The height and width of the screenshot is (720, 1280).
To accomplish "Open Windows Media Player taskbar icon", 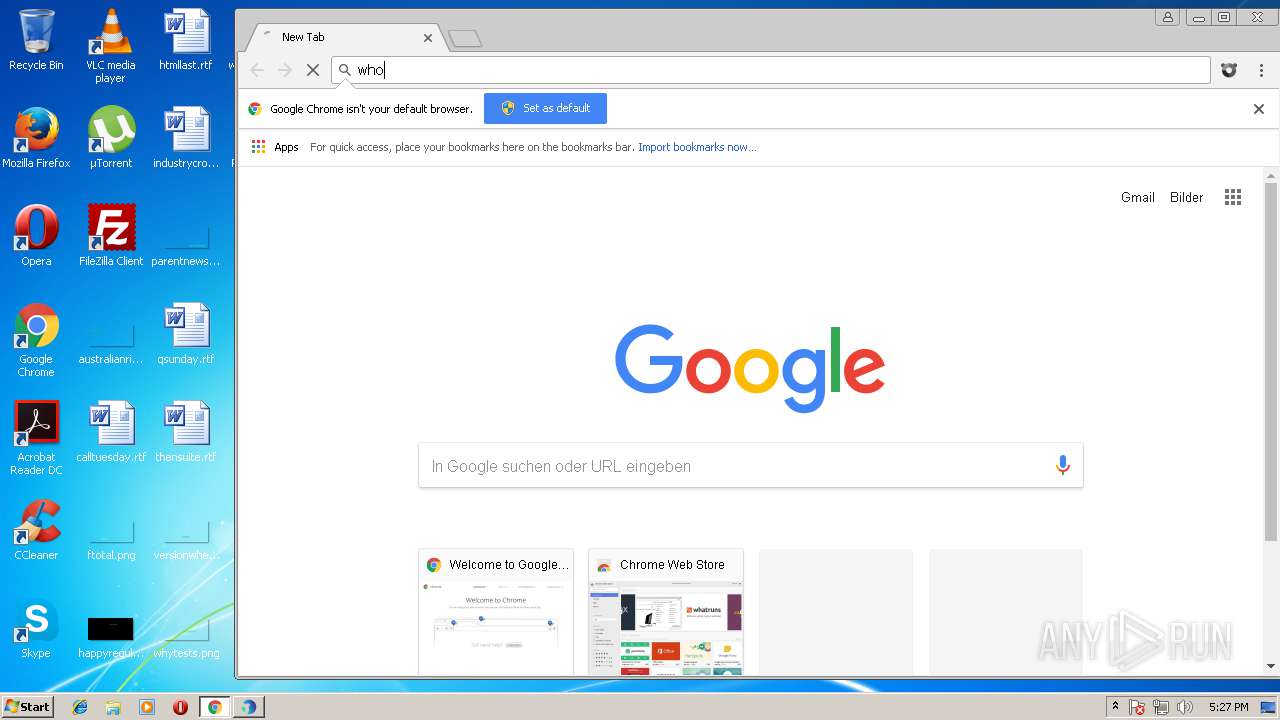I will point(147,707).
